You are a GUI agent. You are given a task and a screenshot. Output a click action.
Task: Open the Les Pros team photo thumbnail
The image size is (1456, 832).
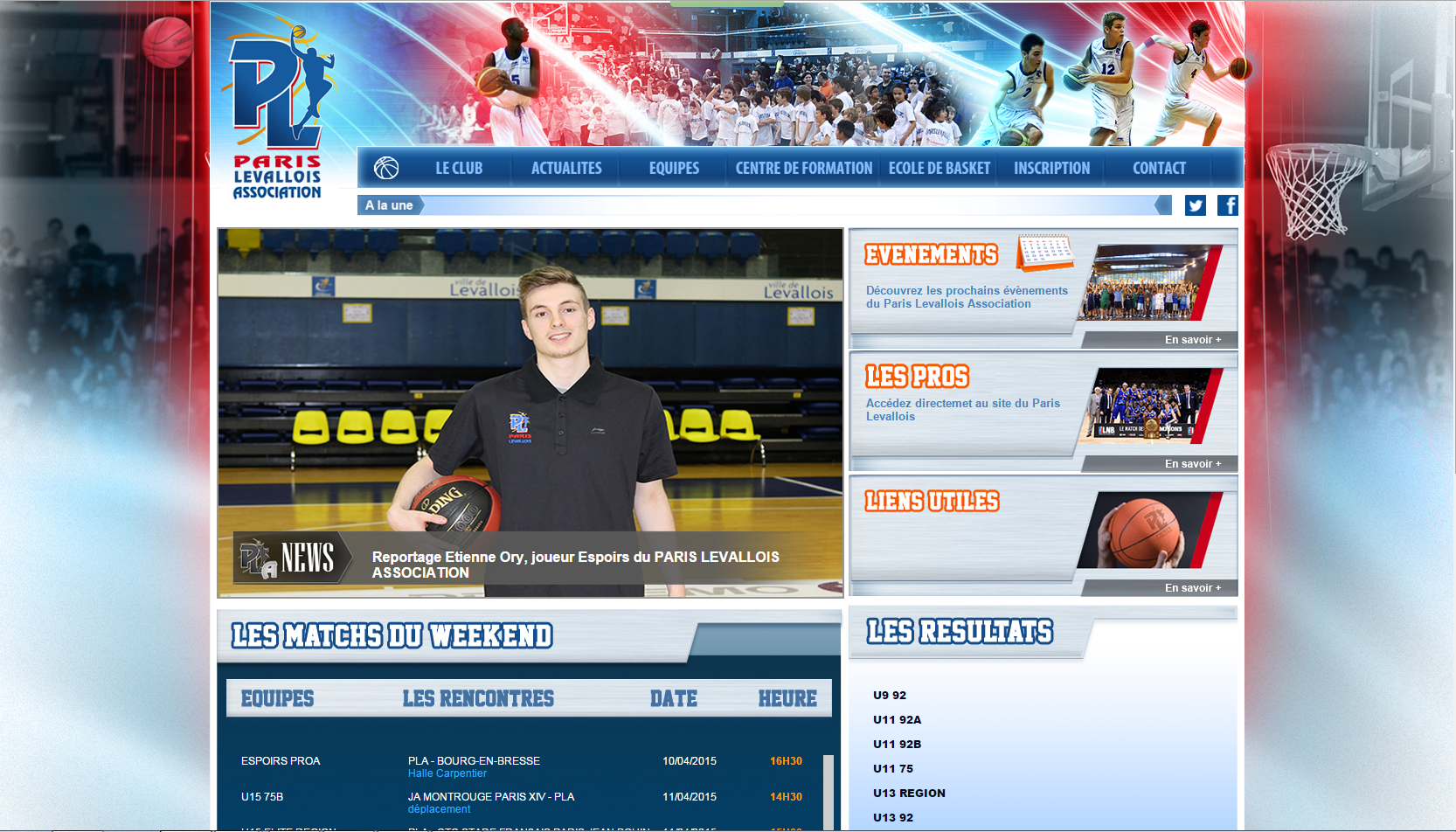point(1149,406)
